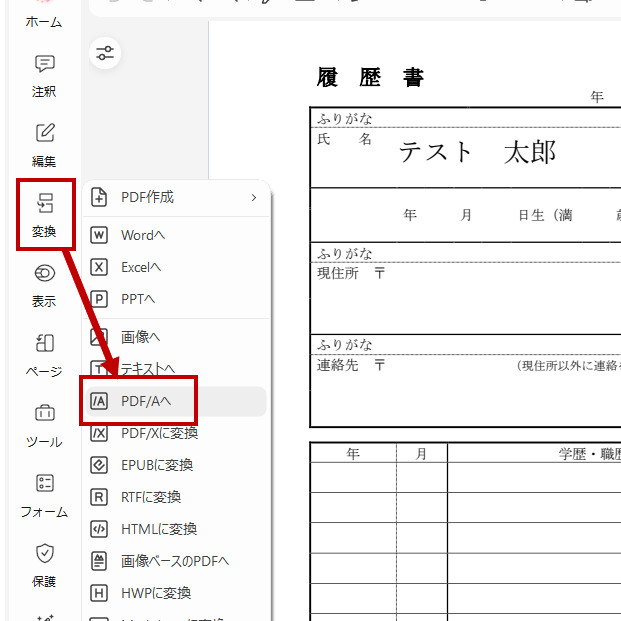Select 画像ベースのPDFへ option
Screen dimensions: 621x621
176,561
